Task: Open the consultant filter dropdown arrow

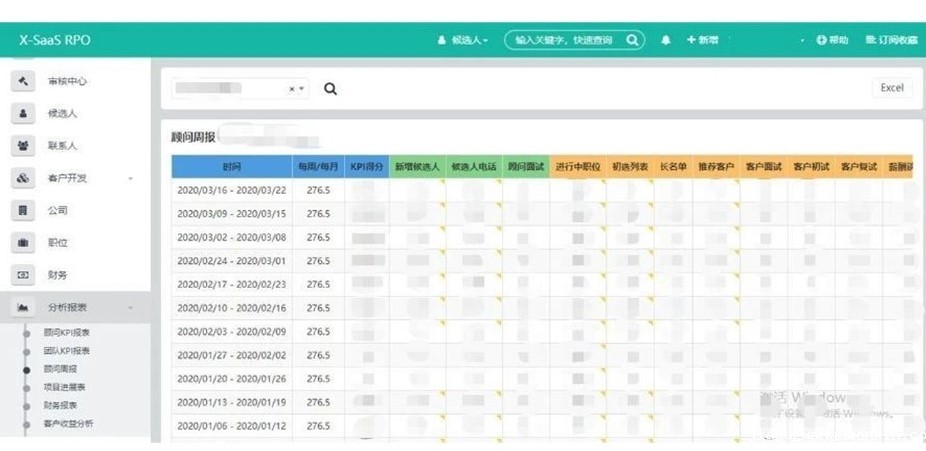Action: pos(303,89)
